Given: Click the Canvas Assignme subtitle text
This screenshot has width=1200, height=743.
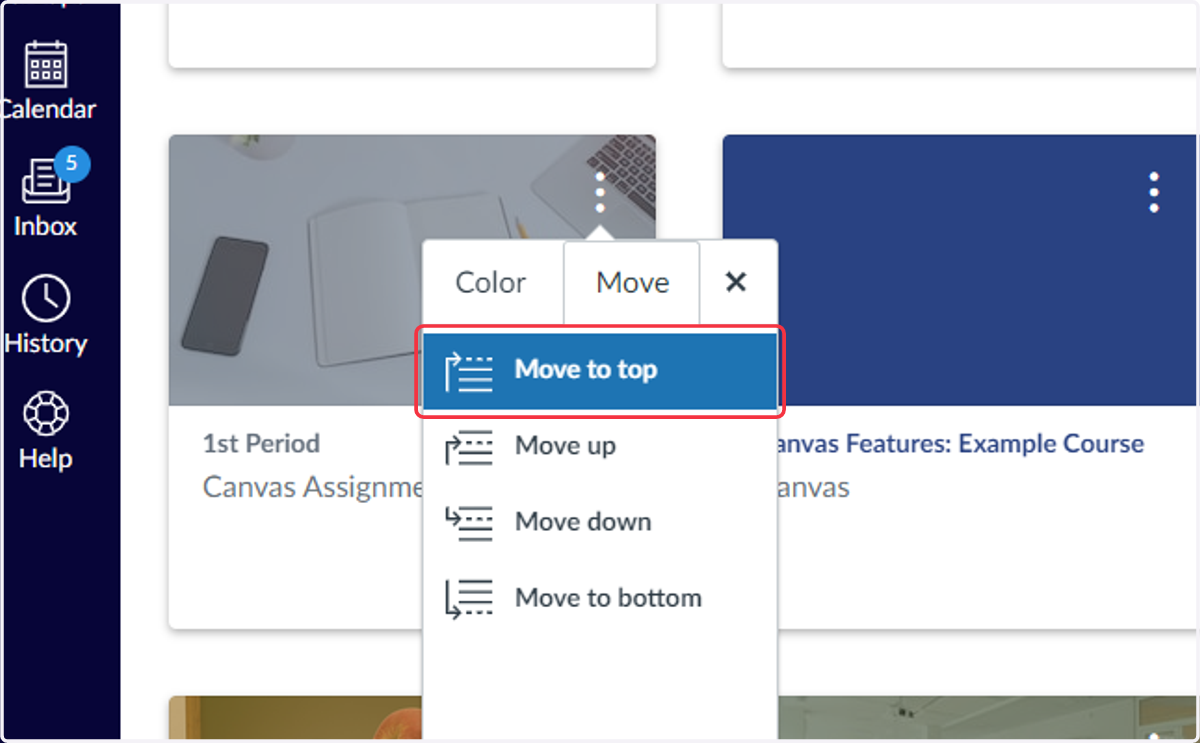Looking at the screenshot, I should [313, 488].
